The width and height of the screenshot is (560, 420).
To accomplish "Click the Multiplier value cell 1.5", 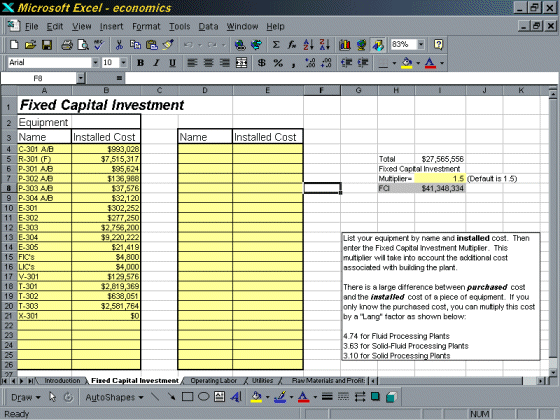I will (440, 179).
